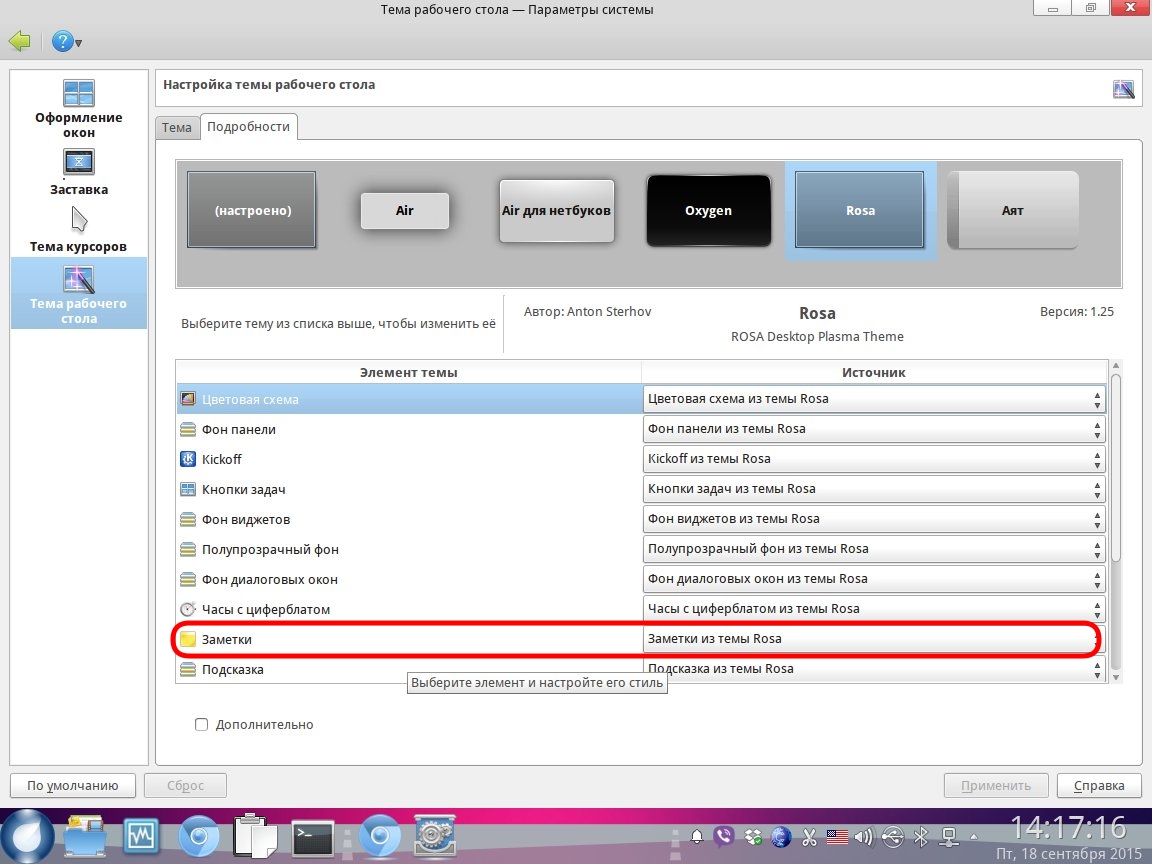Switch keyboard layout via the US flag icon

(837, 837)
